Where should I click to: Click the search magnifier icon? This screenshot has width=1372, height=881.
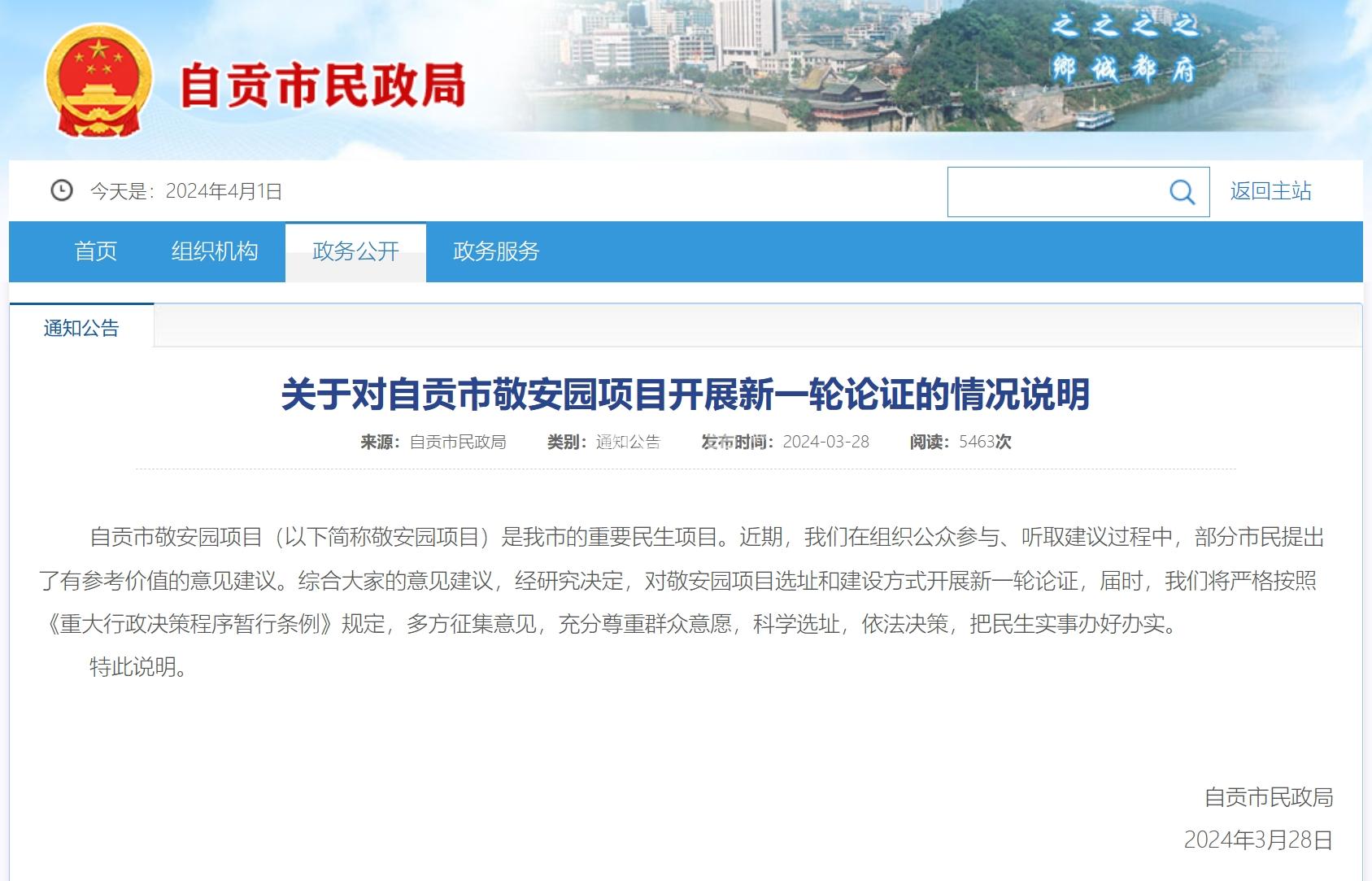(x=1182, y=192)
